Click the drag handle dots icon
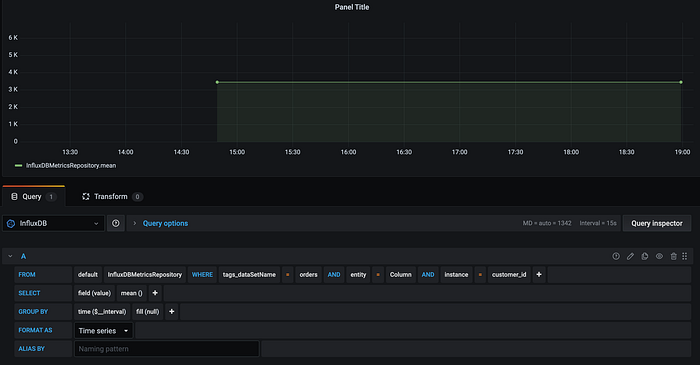 point(685,256)
